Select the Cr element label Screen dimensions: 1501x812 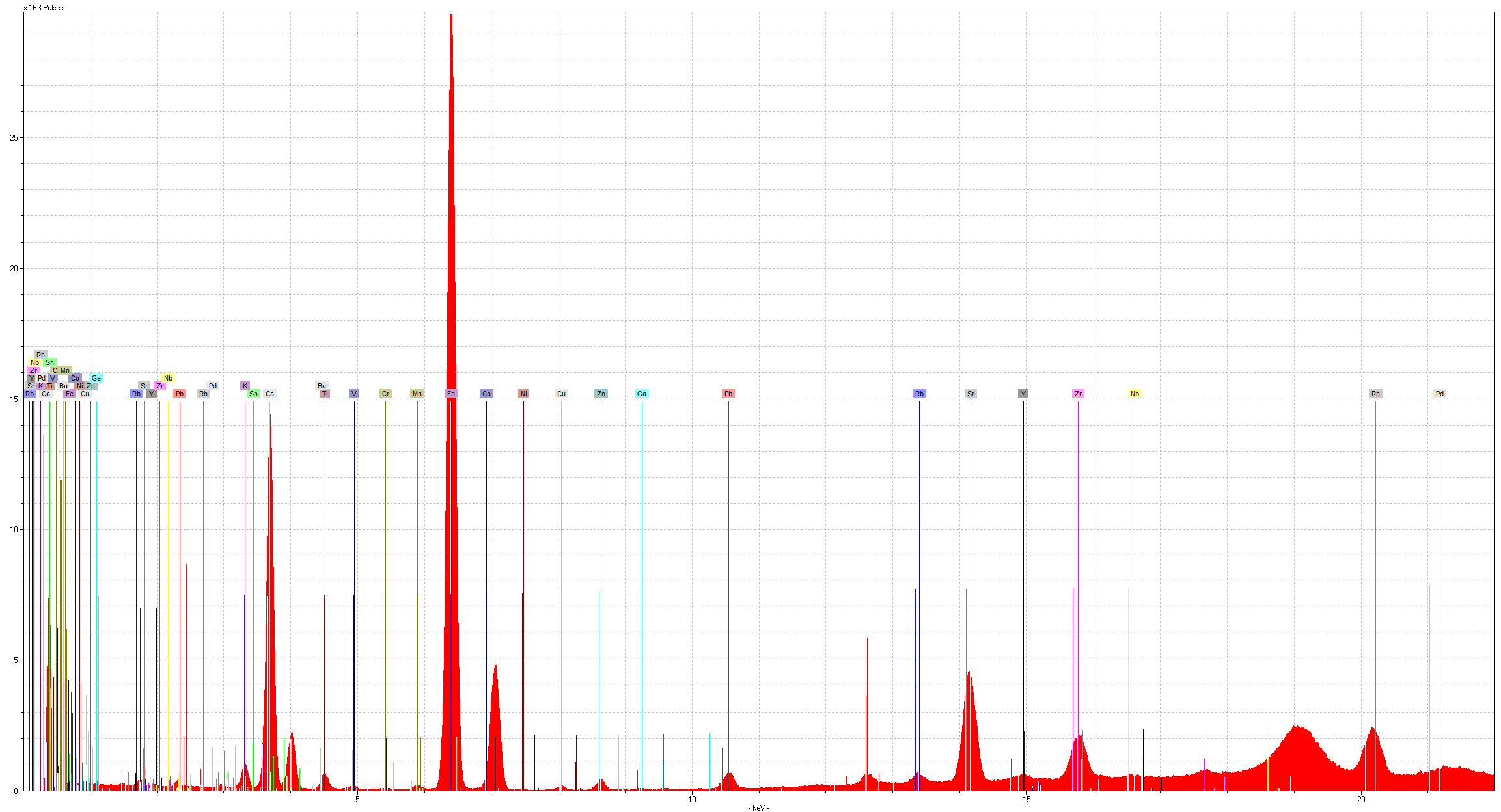(385, 394)
